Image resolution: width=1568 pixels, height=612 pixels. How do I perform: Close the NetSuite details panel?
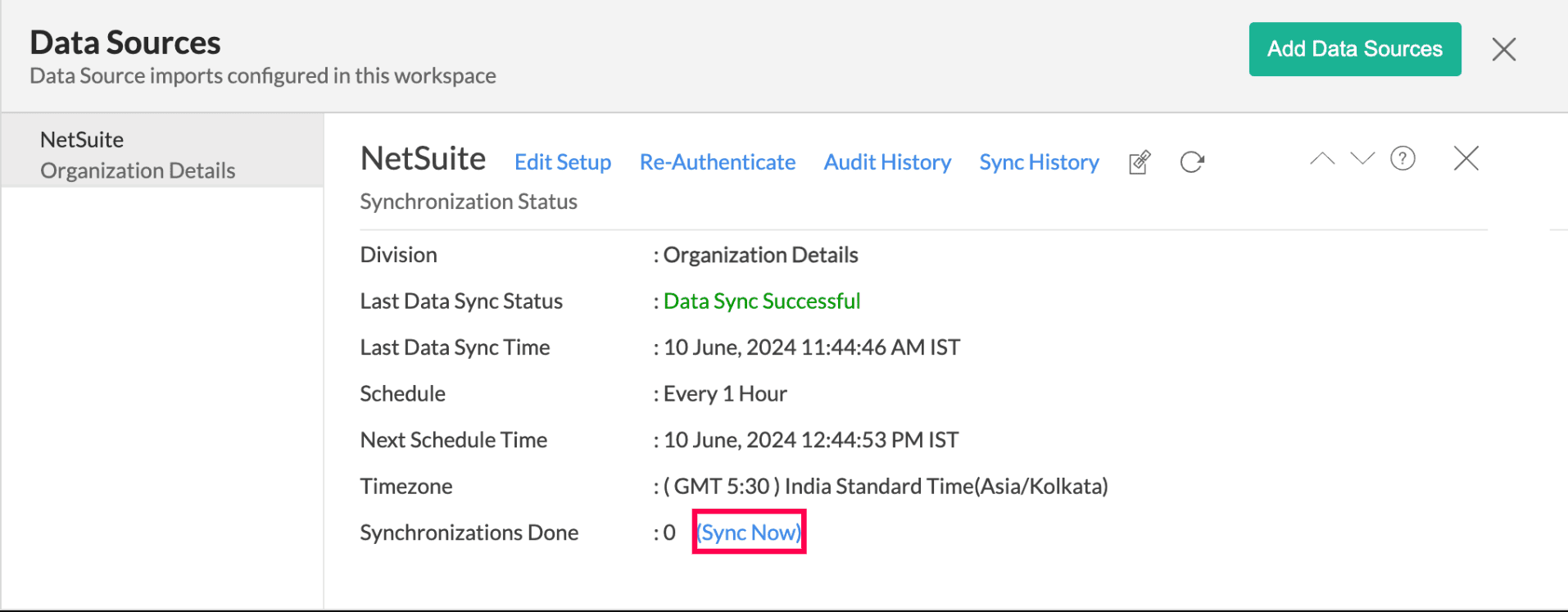pyautogui.click(x=1466, y=158)
